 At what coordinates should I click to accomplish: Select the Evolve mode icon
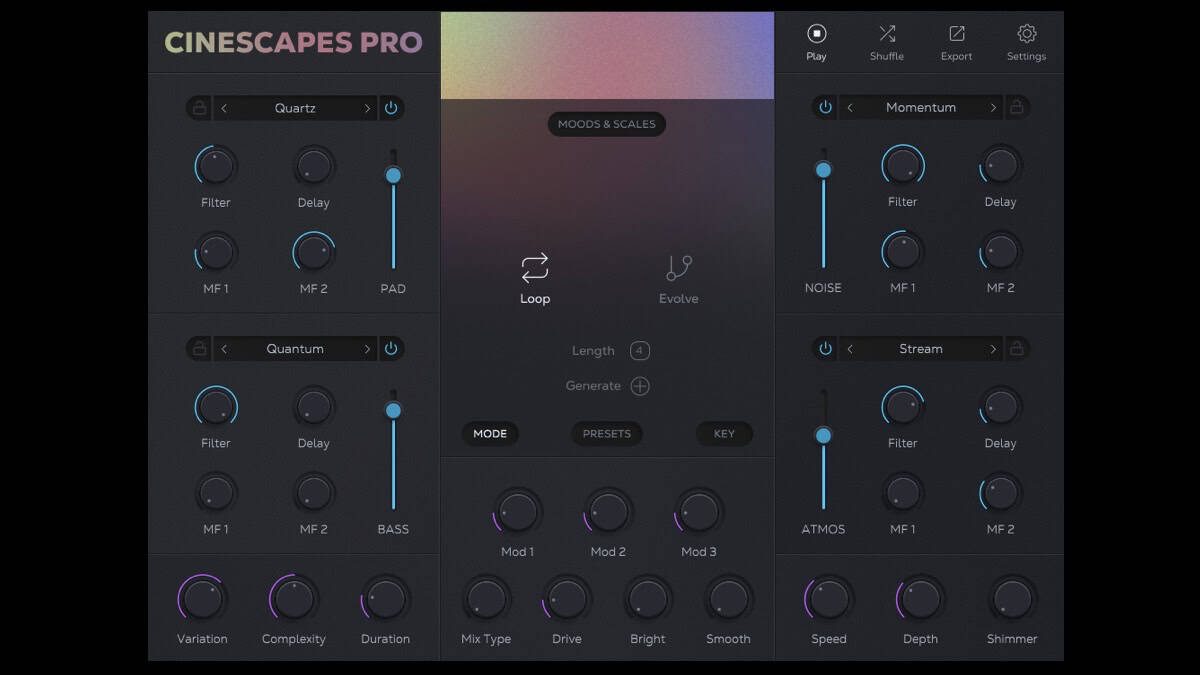[678, 268]
